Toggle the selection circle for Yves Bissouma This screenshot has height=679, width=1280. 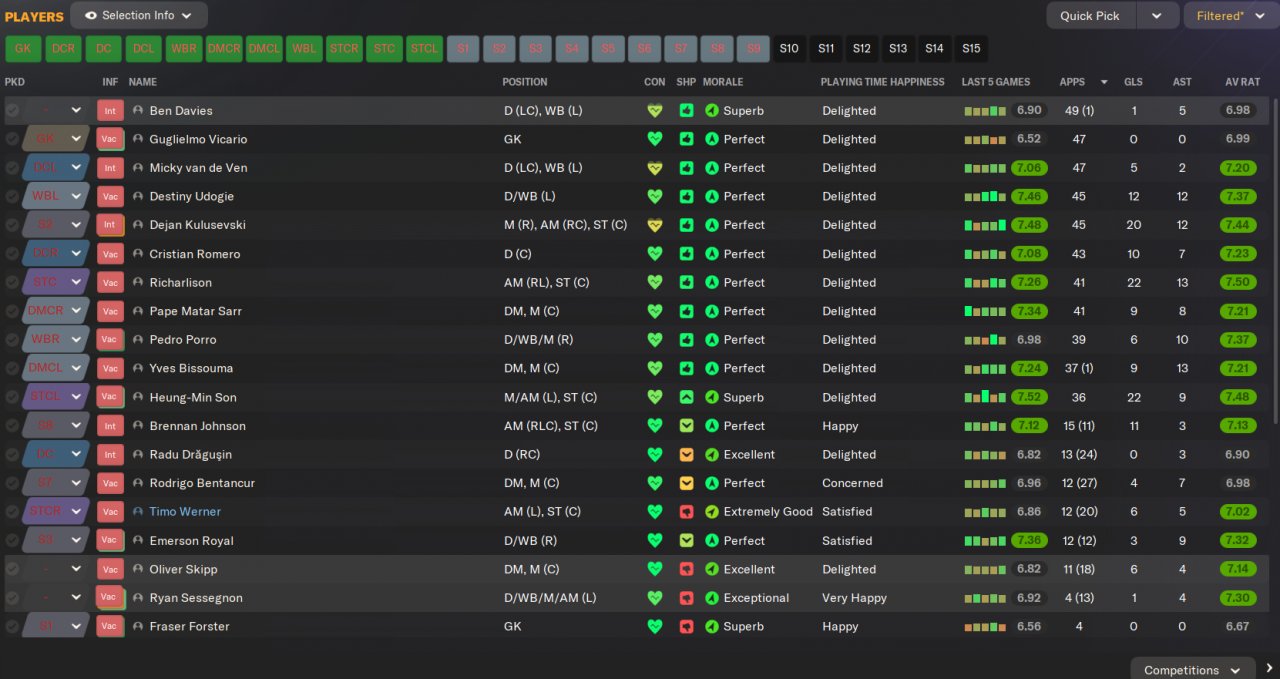(x=12, y=369)
